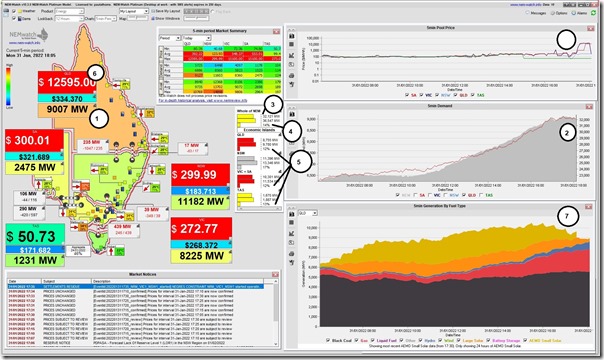Click the camera snapshot icon in Generation By Fuel Type panel

(292, 214)
